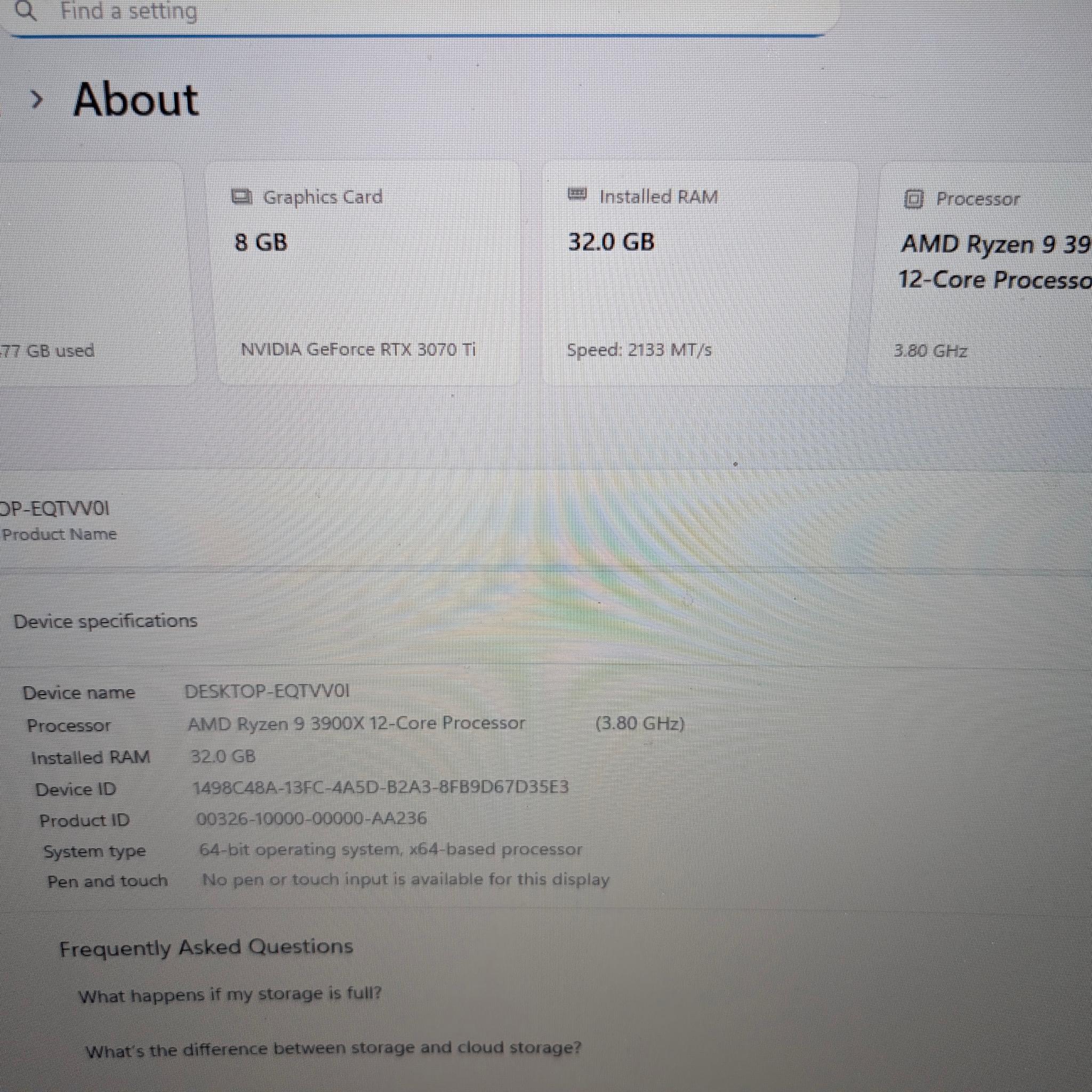Viewport: 1092px width, 1092px height.
Task: Click the Product ID label
Action: [84, 820]
